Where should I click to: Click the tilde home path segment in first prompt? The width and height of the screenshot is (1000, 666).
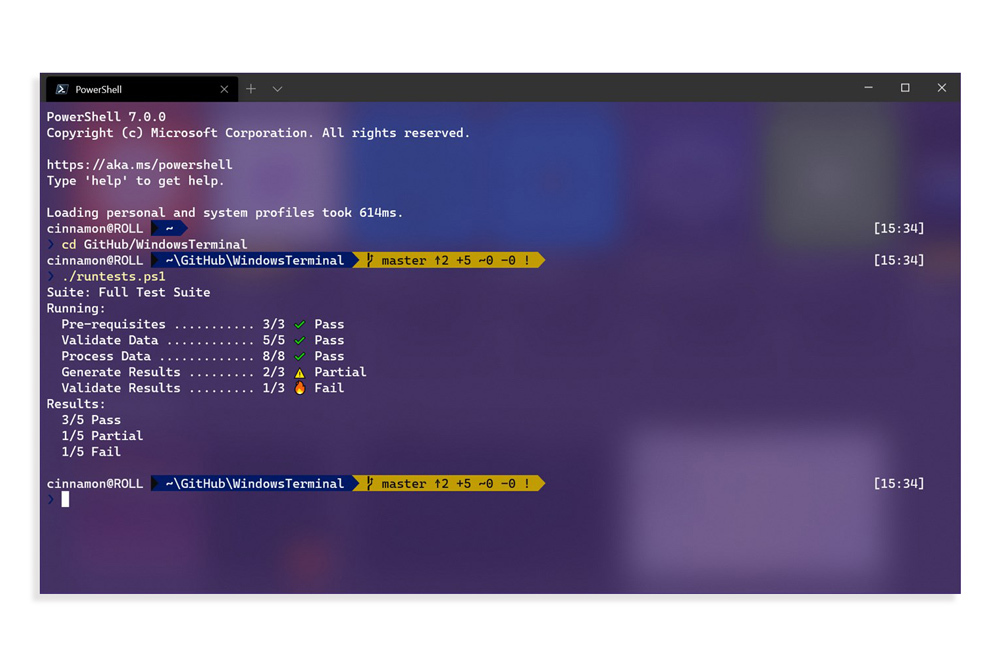click(169, 228)
